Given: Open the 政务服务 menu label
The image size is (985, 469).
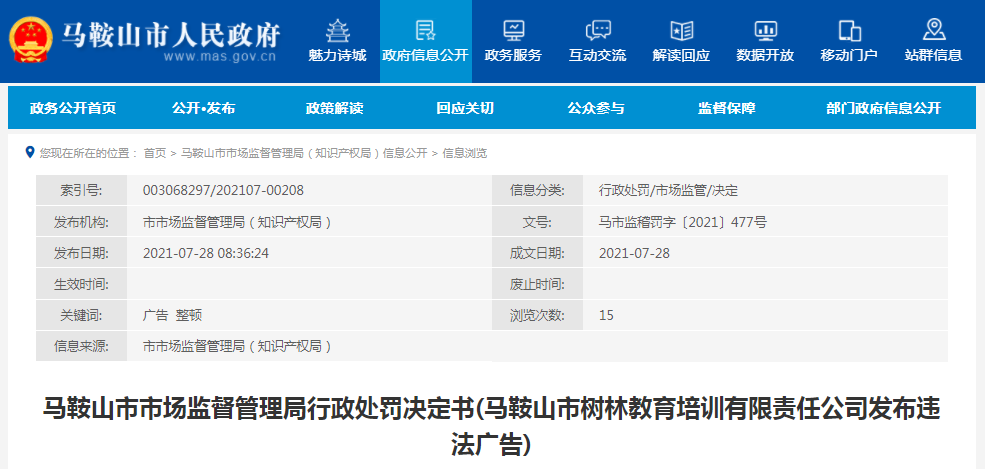Looking at the screenshot, I should click(513, 55).
